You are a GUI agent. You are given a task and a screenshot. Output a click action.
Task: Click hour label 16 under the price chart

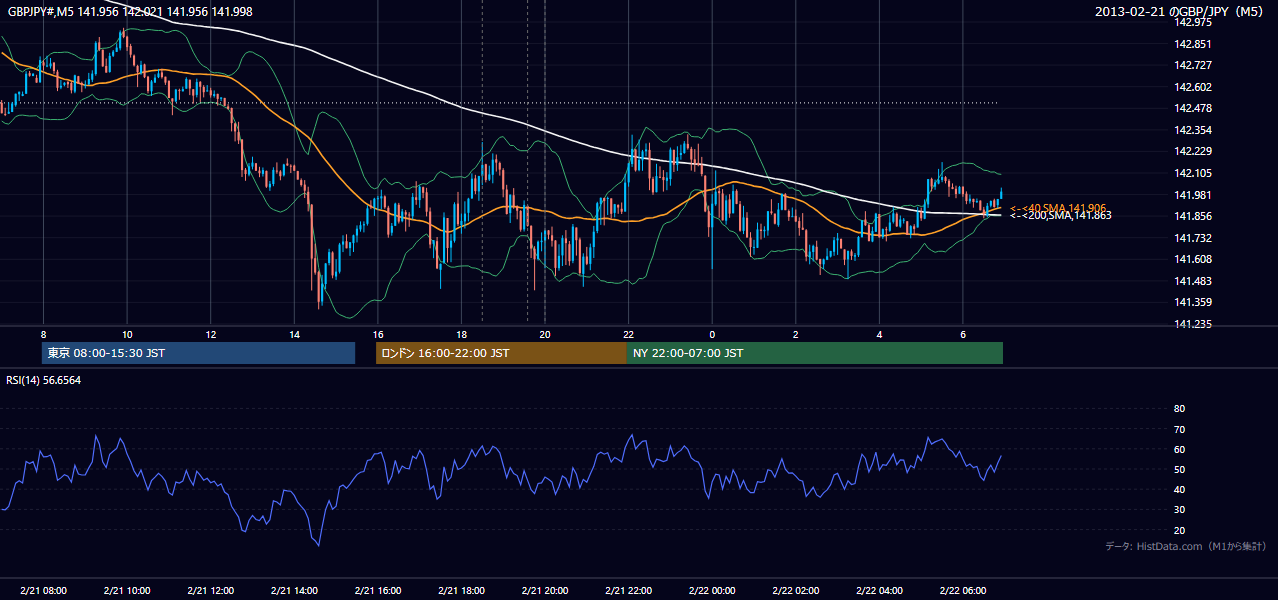pyautogui.click(x=378, y=334)
